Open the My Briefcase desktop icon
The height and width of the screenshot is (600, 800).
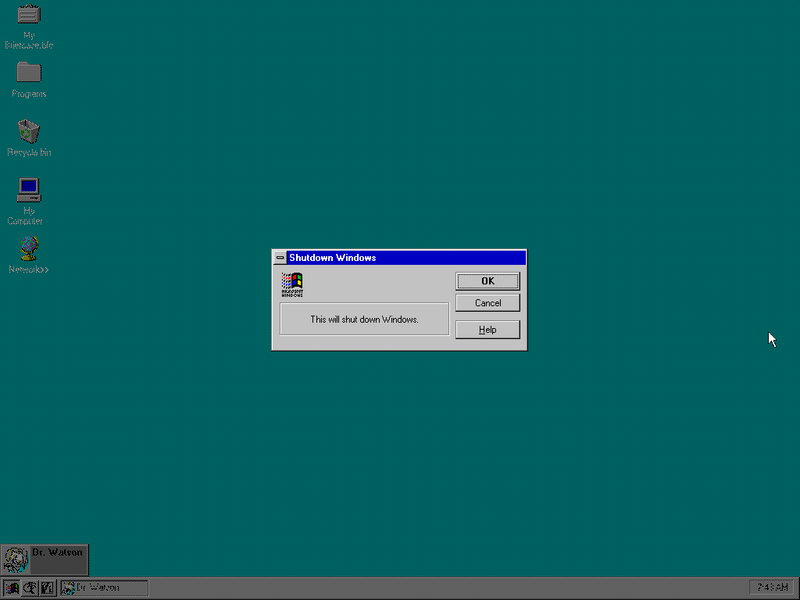click(x=29, y=15)
